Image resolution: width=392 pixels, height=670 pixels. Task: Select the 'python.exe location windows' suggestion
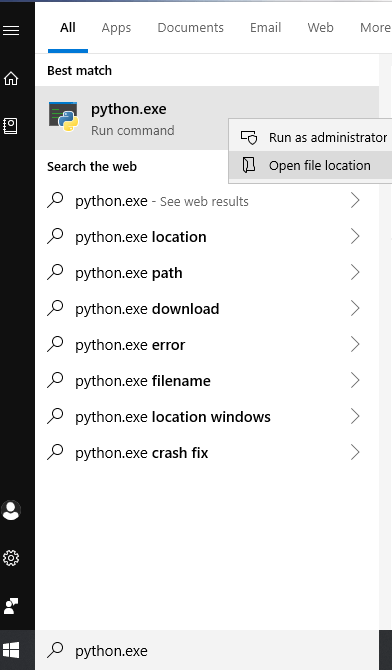coord(207,416)
